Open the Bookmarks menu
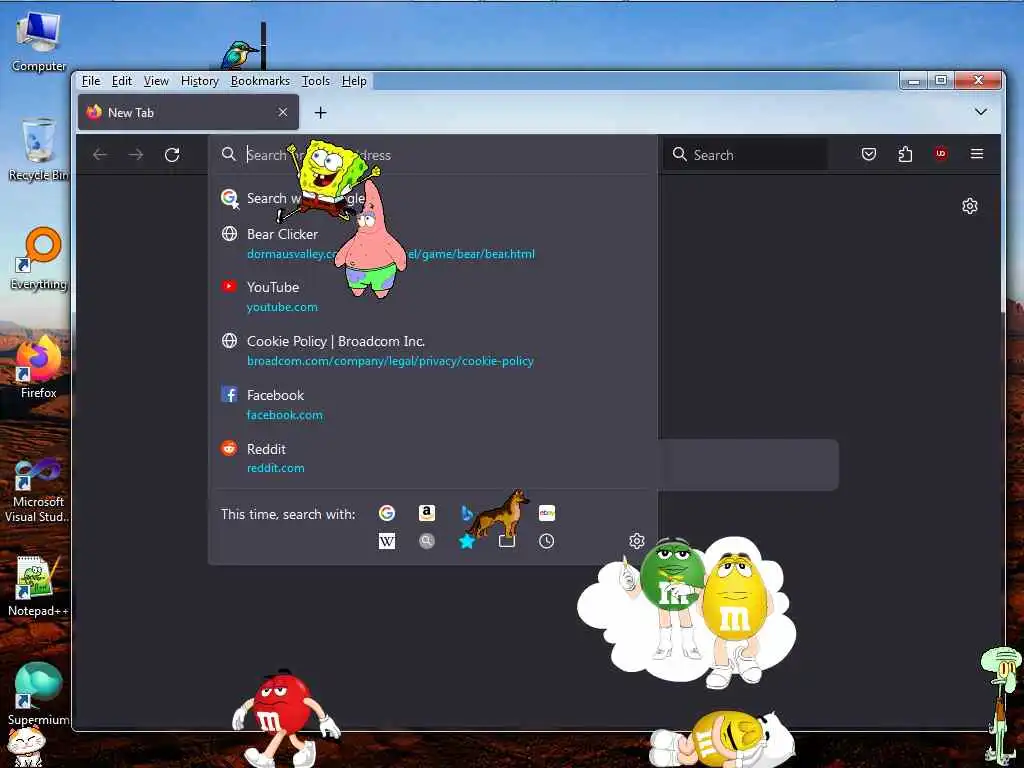 (260, 81)
